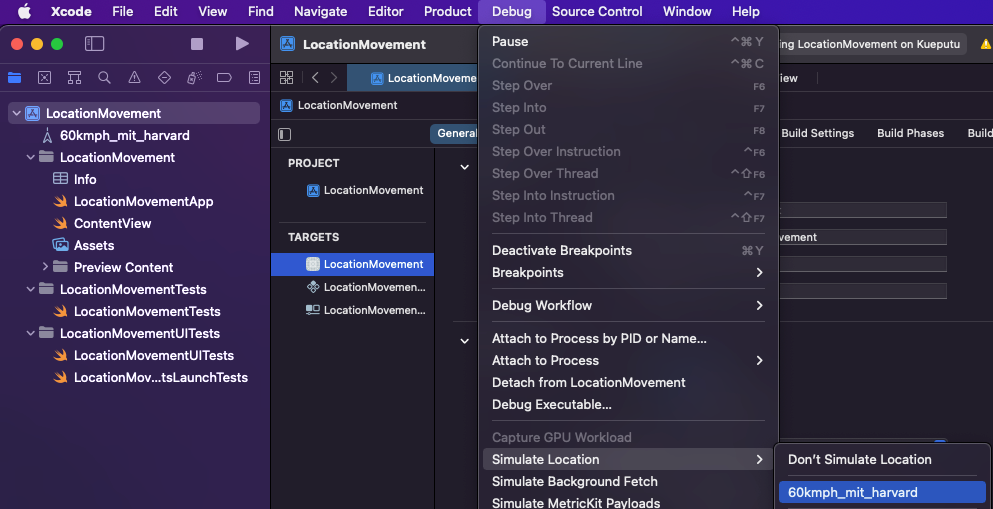The height and width of the screenshot is (509, 993).
Task: Open the LocationMov...tsLaunchTests swift file
Action: coord(160,377)
